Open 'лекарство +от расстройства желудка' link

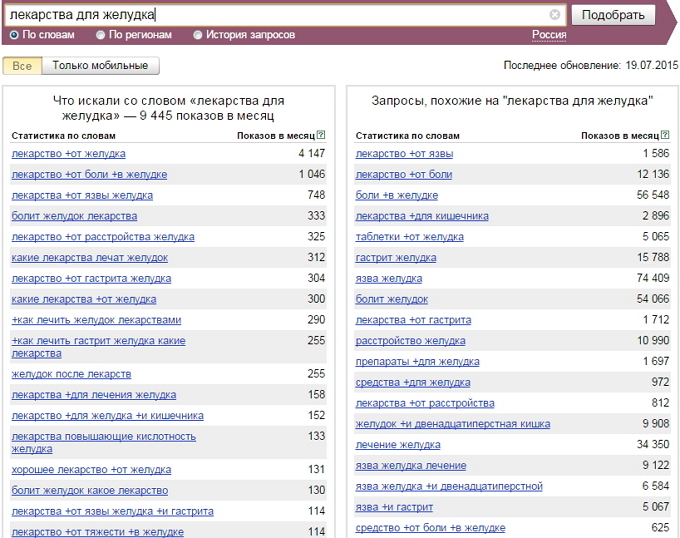tap(103, 237)
